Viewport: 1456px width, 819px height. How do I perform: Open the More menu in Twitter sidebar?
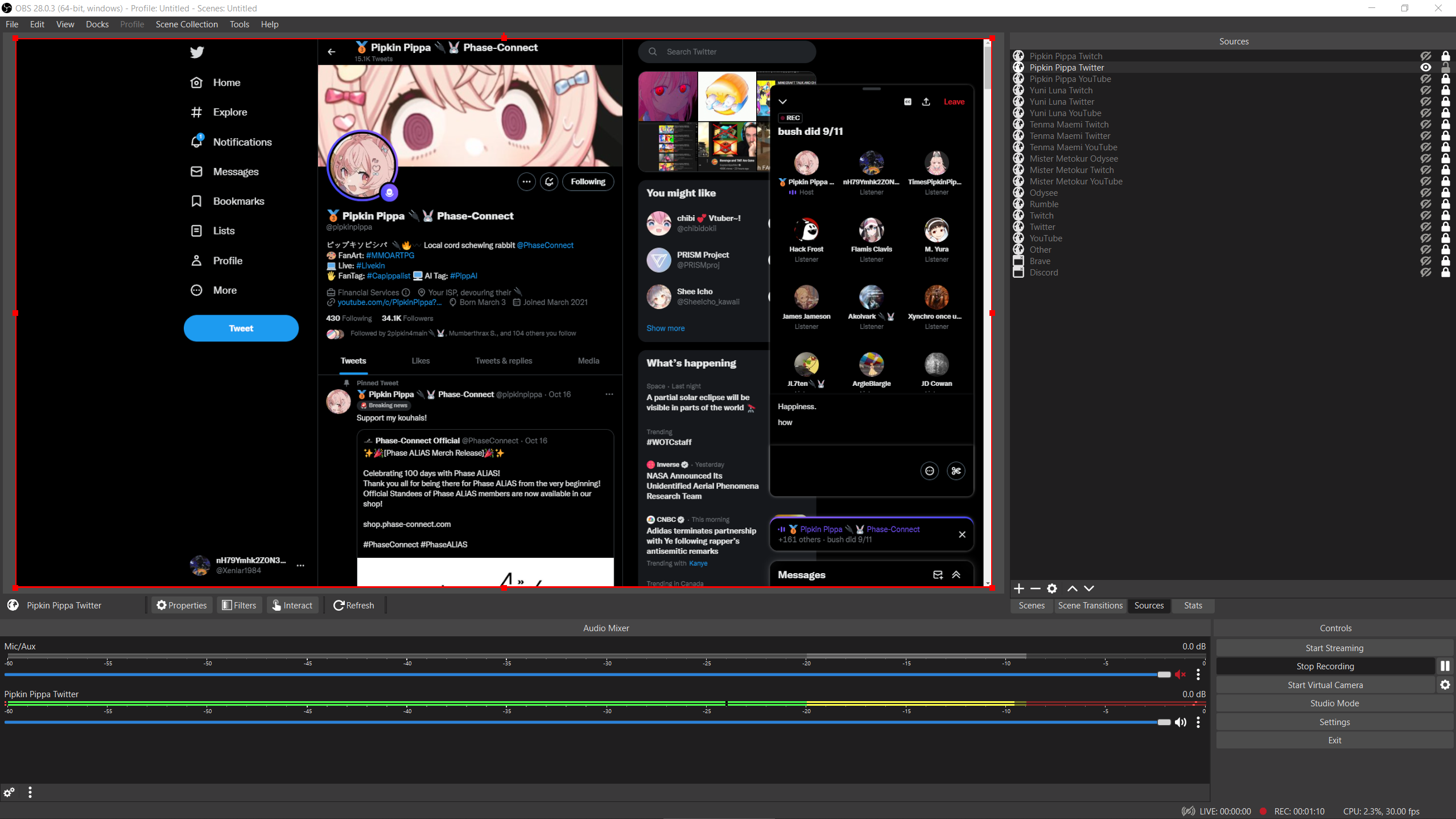pos(214,290)
